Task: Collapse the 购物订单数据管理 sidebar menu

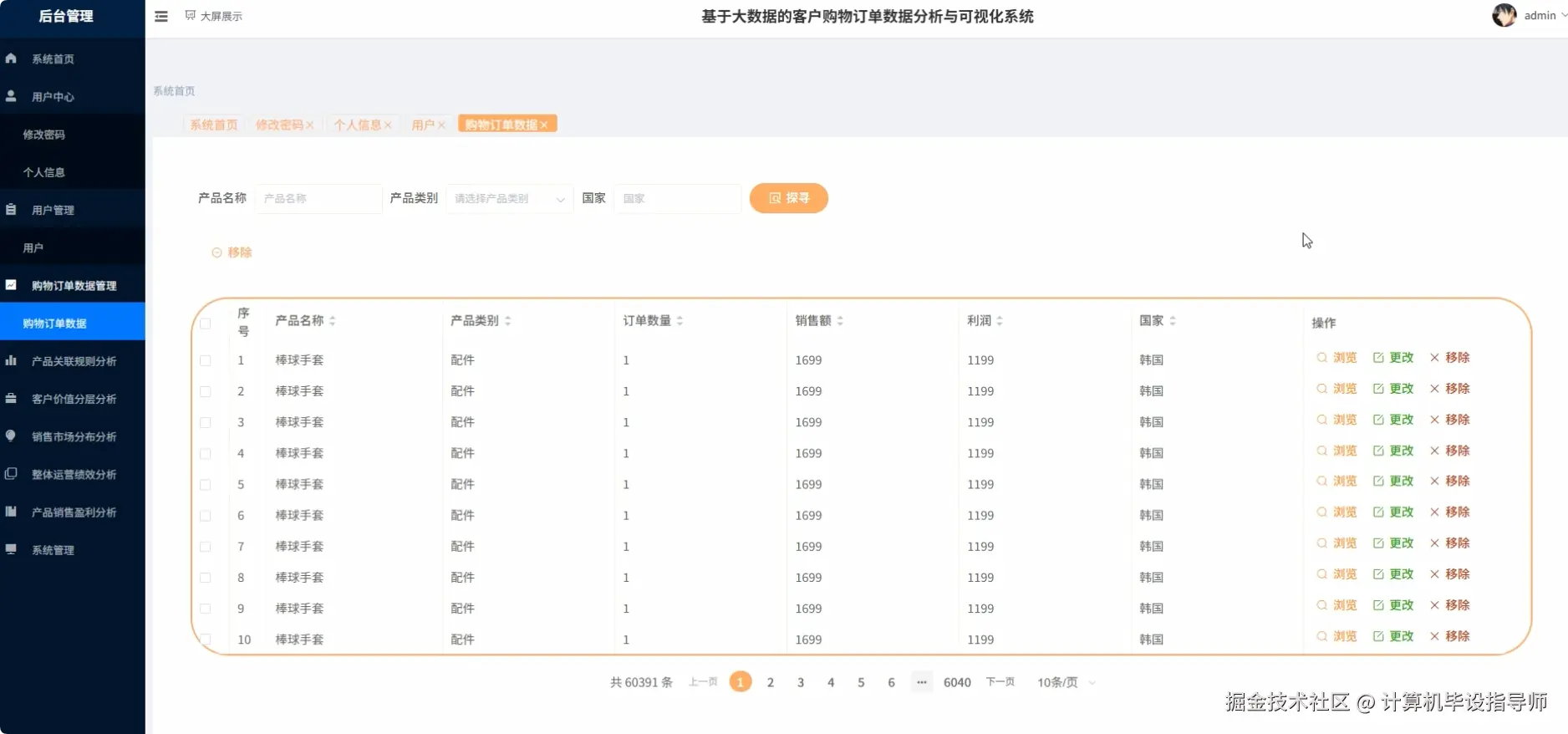Action: [x=73, y=285]
